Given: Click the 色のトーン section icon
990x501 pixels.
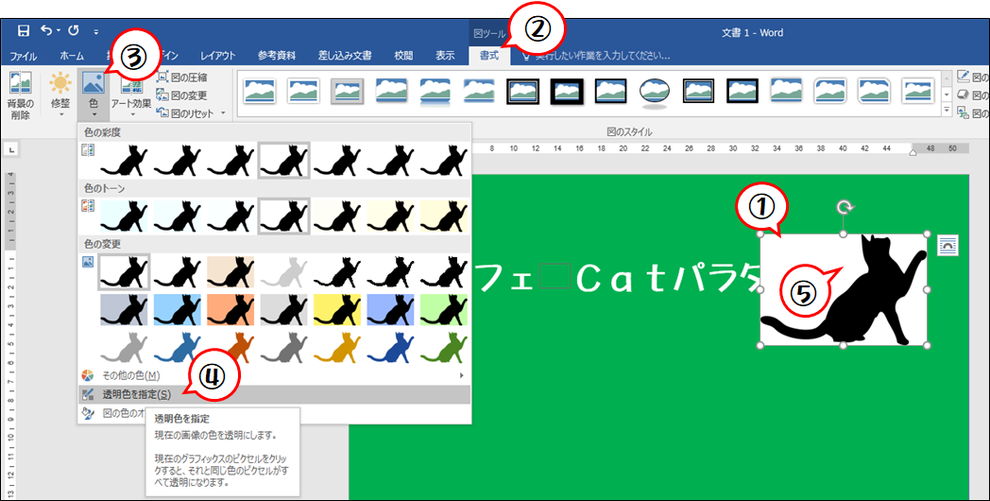Looking at the screenshot, I should pyautogui.click(x=87, y=206).
